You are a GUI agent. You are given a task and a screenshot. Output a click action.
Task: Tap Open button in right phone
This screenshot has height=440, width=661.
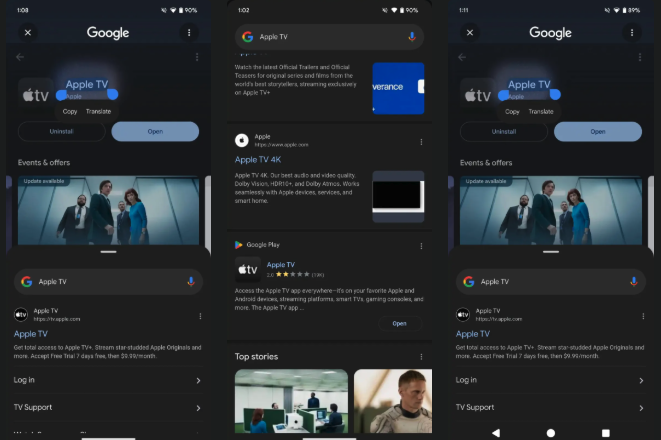598,131
